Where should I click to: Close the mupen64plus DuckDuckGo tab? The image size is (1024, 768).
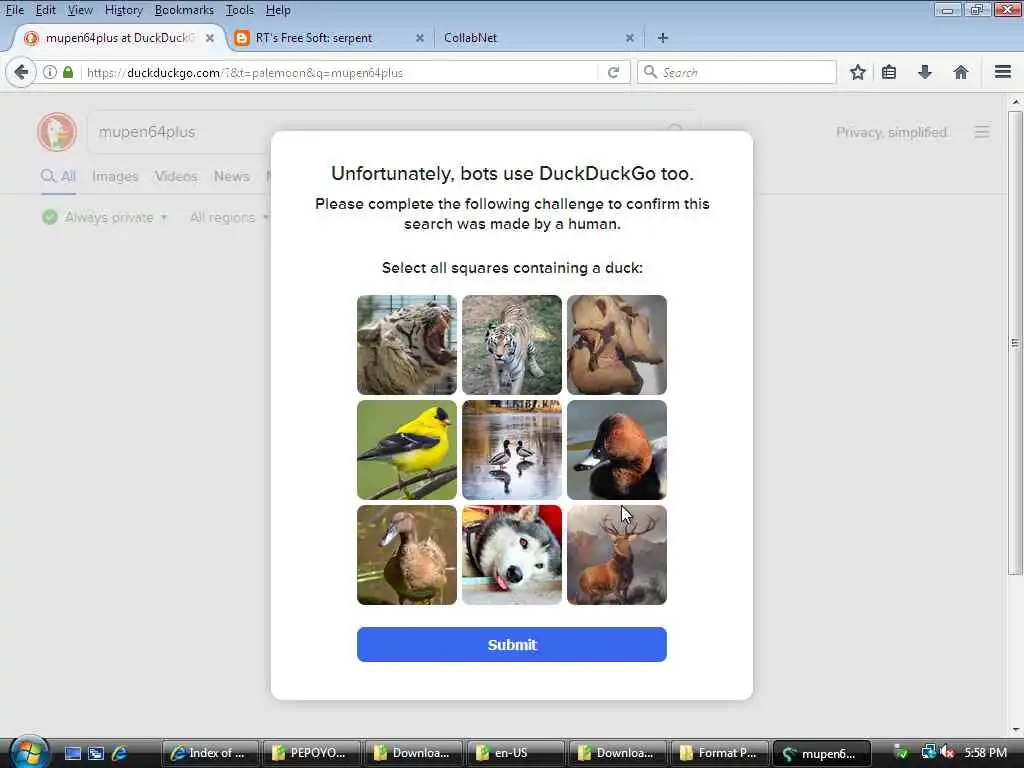210,38
